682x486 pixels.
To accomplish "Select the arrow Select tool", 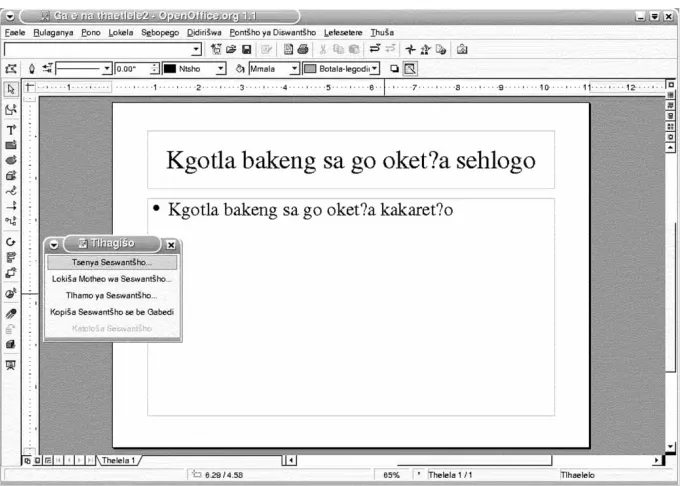I will [11, 89].
